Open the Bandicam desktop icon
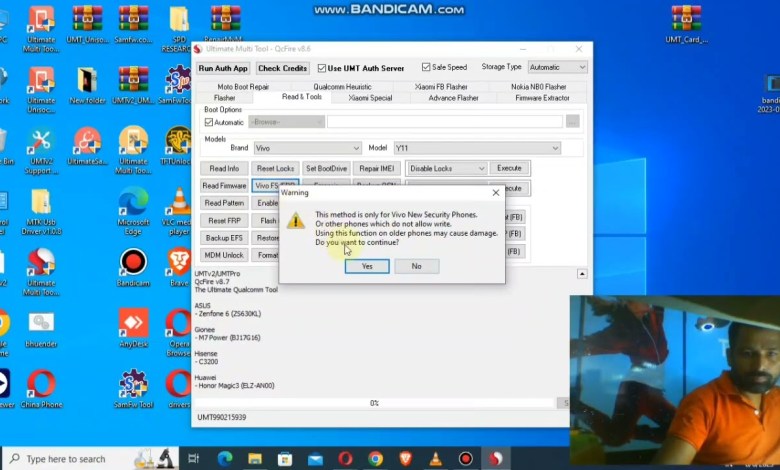This screenshot has height=470, width=780. [133, 264]
